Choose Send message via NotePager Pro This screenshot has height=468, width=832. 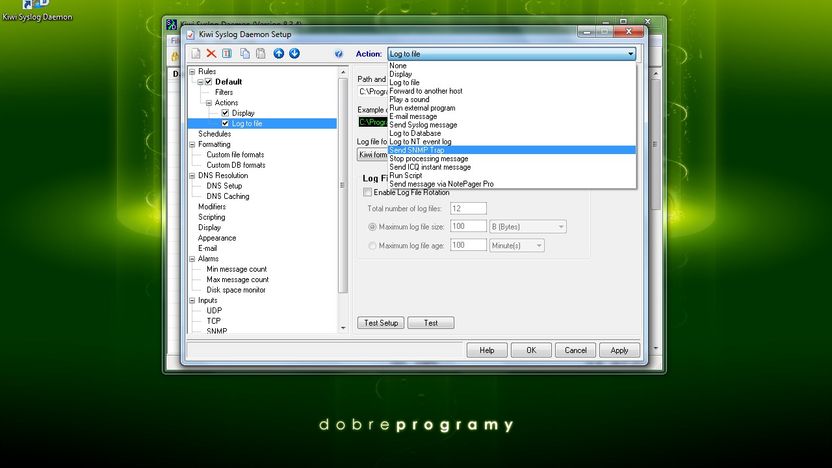tap(512, 184)
